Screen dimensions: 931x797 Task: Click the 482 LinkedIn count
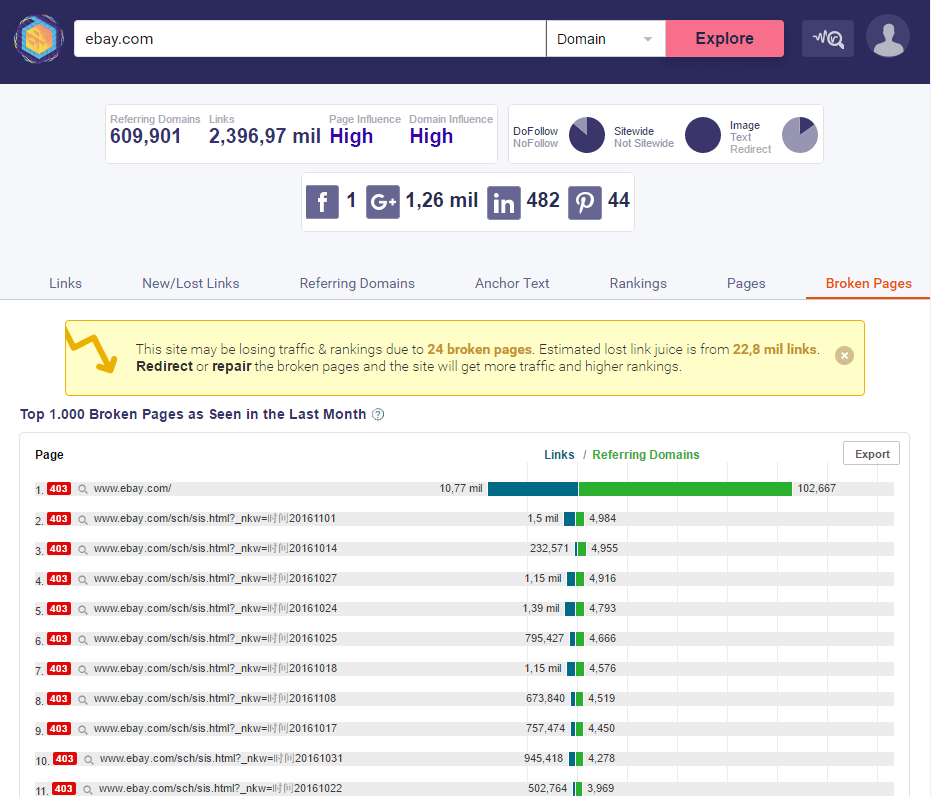coord(543,200)
